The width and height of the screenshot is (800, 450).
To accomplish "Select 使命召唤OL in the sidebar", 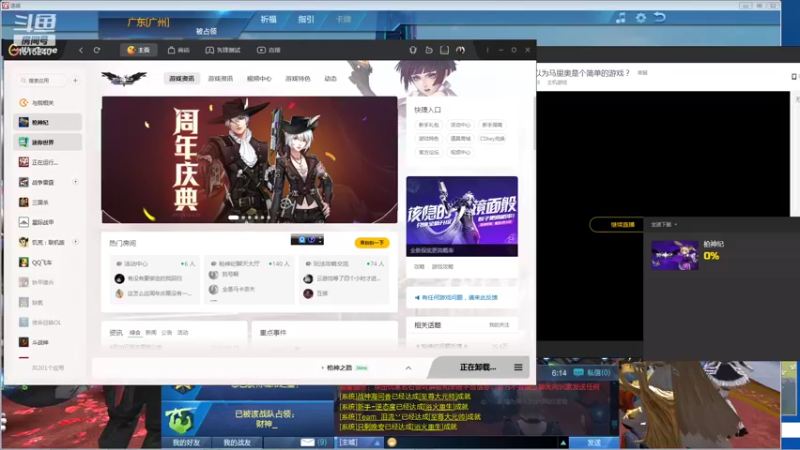I will (x=47, y=322).
